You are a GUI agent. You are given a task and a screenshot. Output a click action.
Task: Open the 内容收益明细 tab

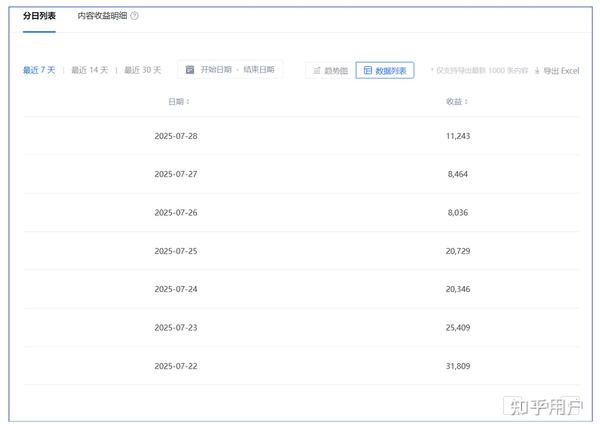102,16
